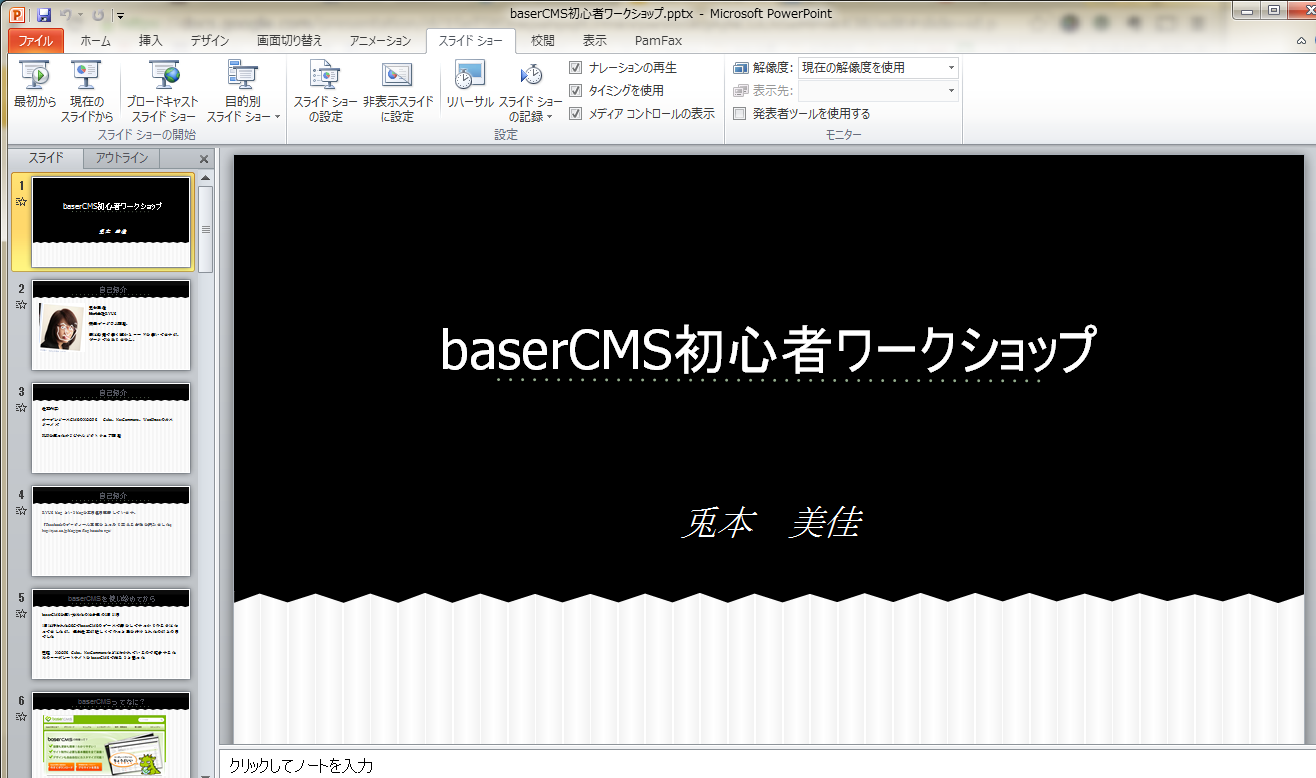Click the Redo icon in Quick Access
Viewport: 1316px width, 778px height.
pos(98,15)
